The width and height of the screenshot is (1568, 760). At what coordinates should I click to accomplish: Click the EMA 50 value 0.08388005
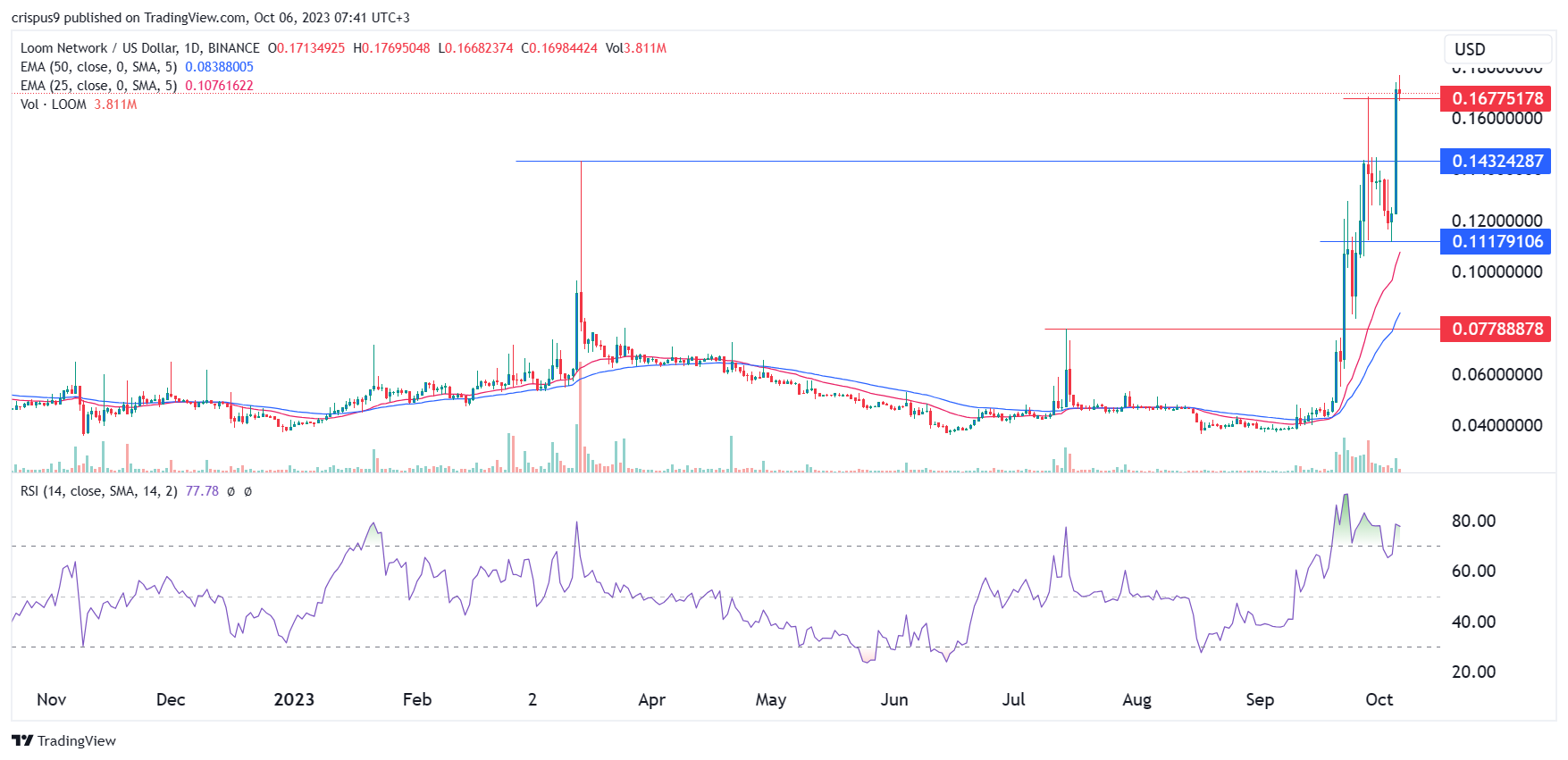219,67
